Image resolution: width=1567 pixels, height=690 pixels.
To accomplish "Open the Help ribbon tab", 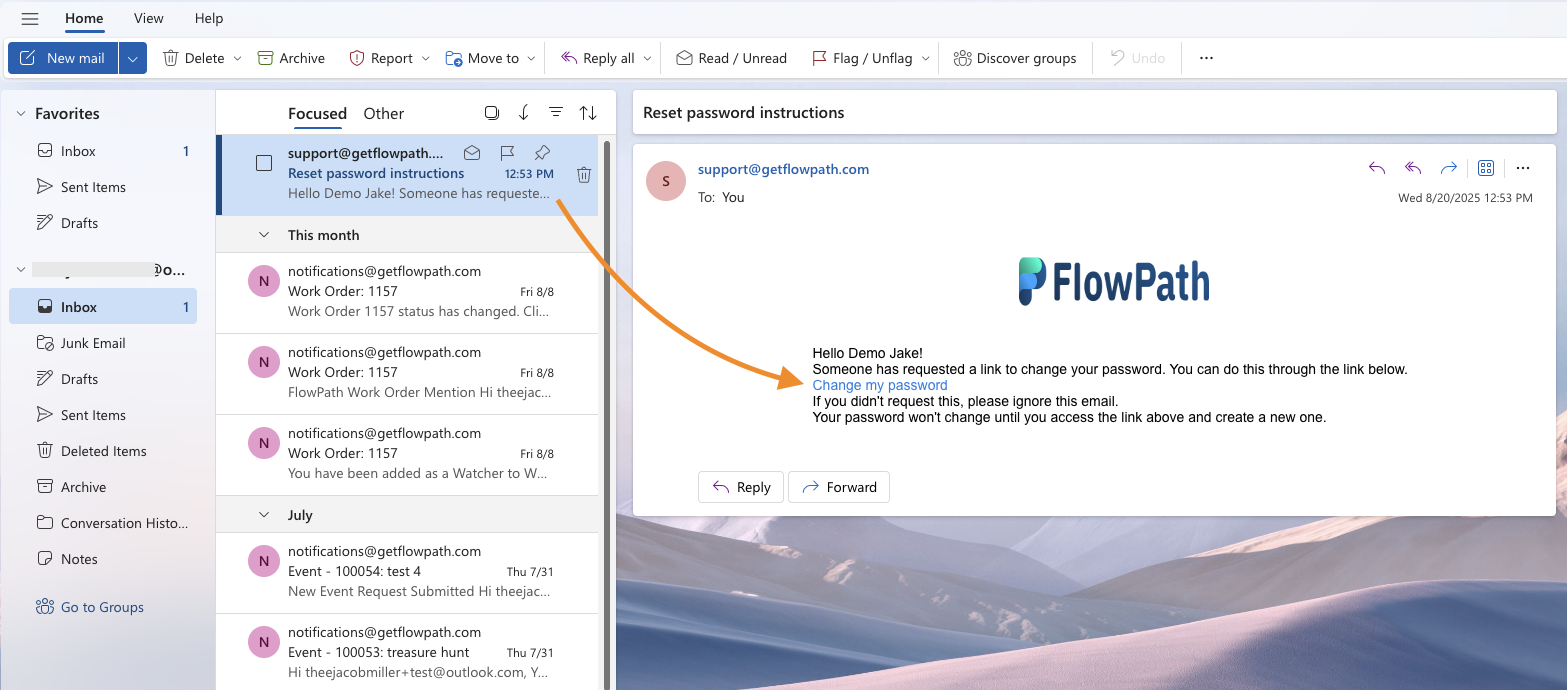I will (209, 18).
